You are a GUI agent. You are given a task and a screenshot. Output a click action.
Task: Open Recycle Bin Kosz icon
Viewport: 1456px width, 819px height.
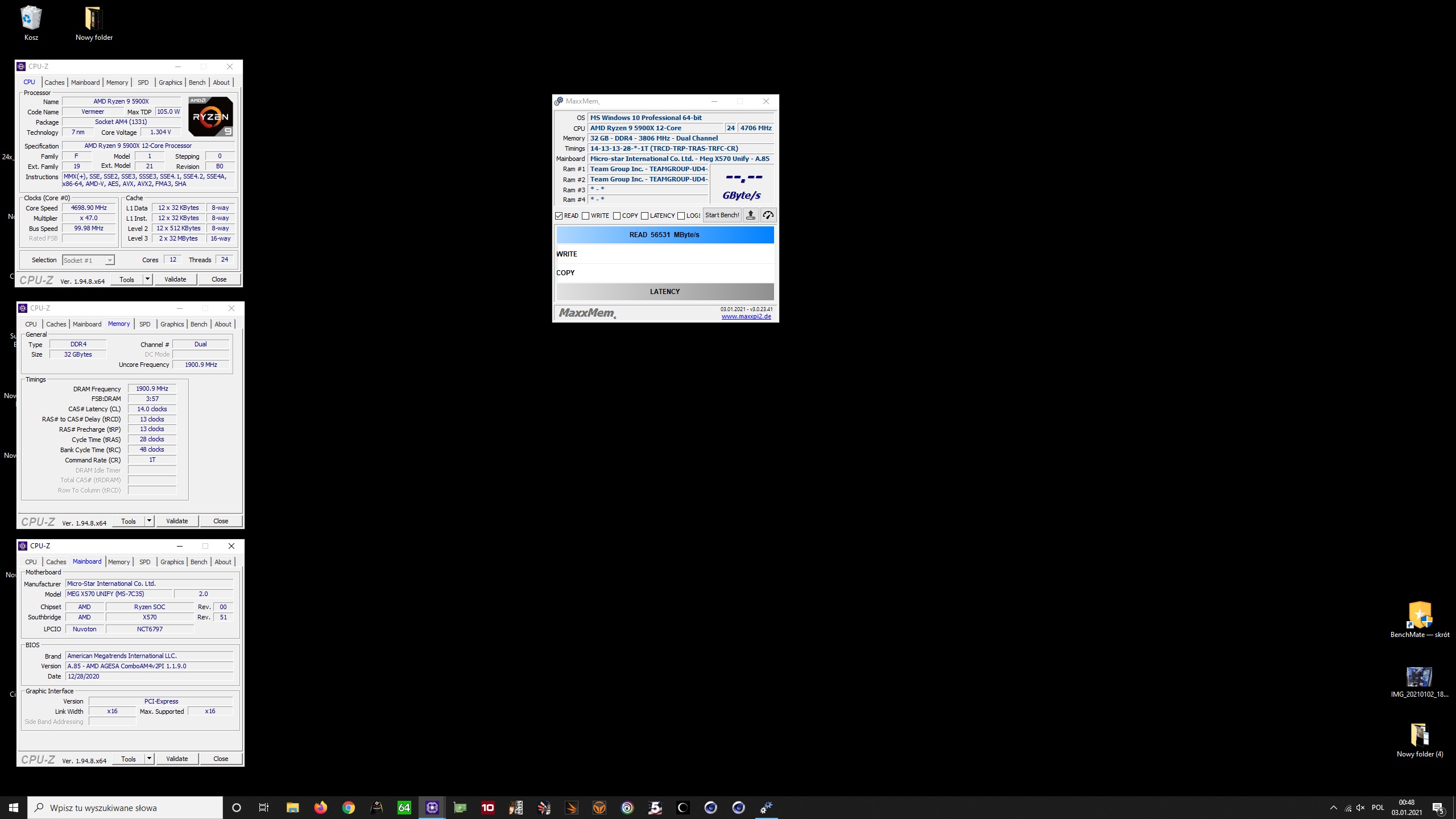tap(31, 24)
